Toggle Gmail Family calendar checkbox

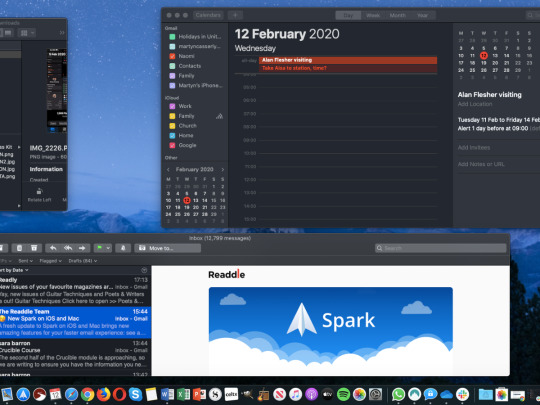[172, 75]
